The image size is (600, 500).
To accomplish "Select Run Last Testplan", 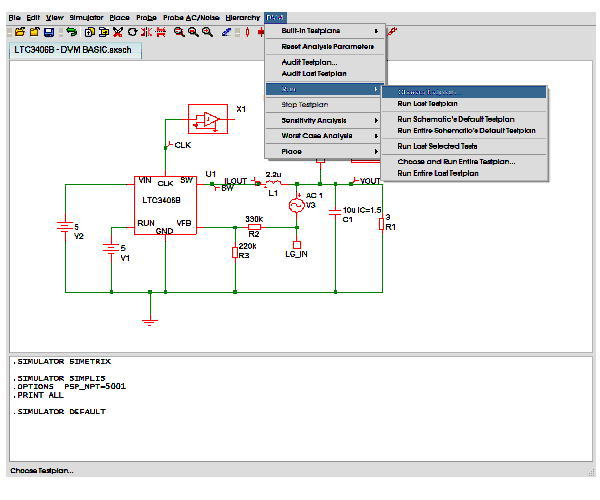I will click(428, 103).
